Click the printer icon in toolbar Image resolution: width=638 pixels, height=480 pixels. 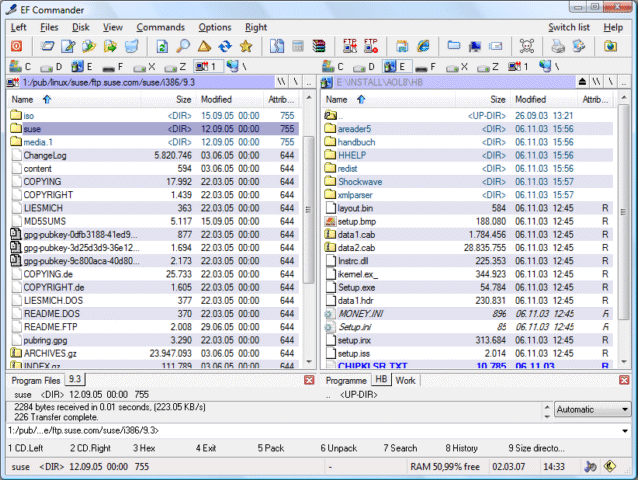558,46
